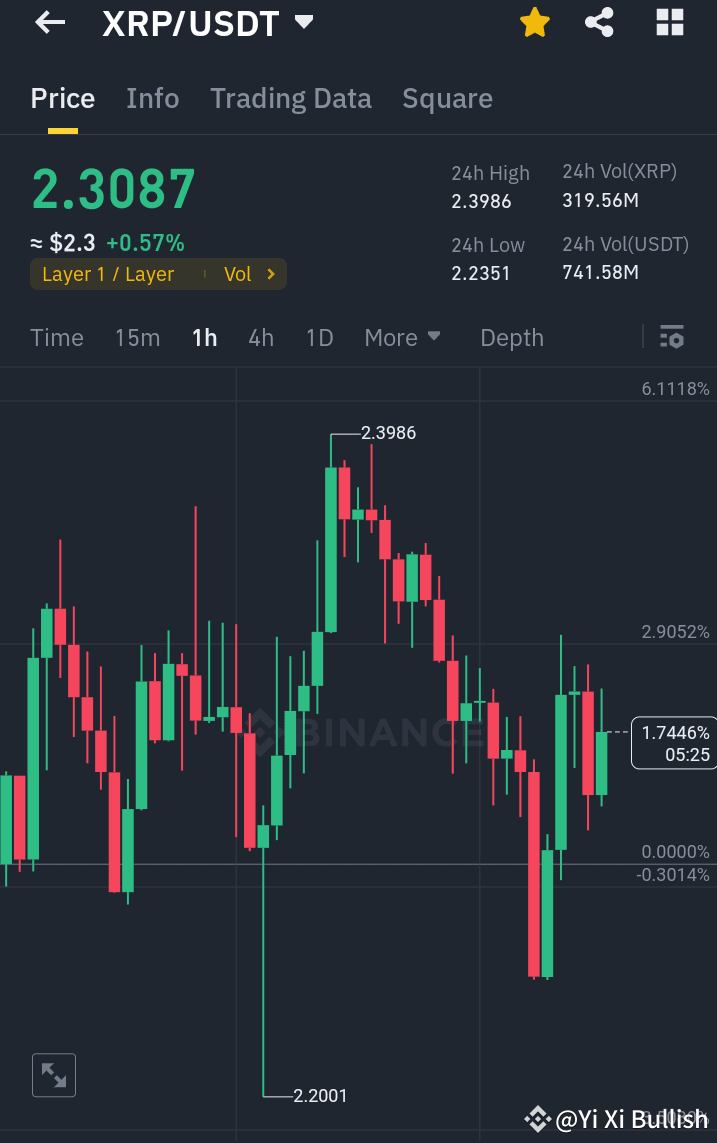The height and width of the screenshot is (1143, 717).
Task: Switch to the Trading Data tab
Action: 290,98
